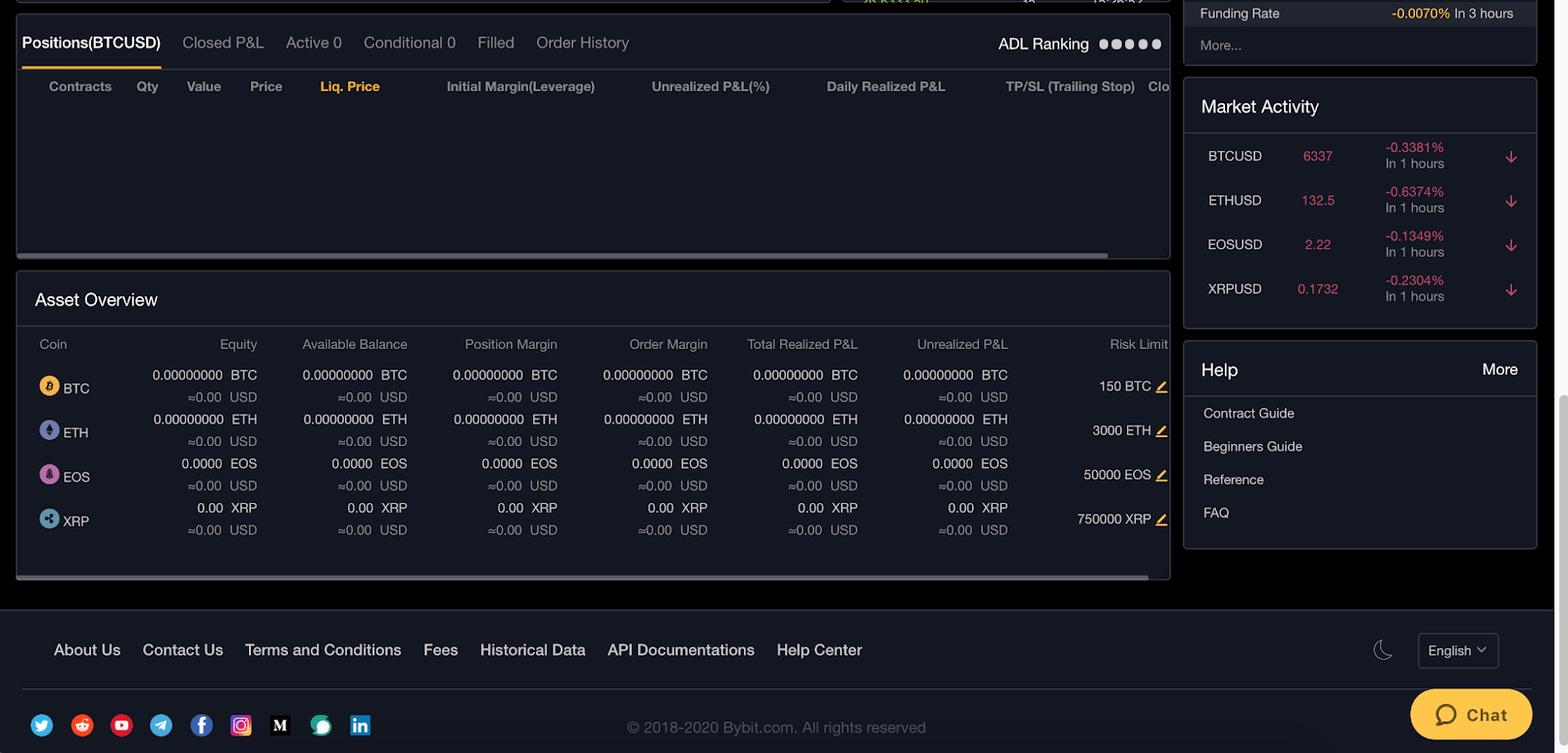Open the Medium blog icon
Screen dimensions: 1568x753
point(280,726)
